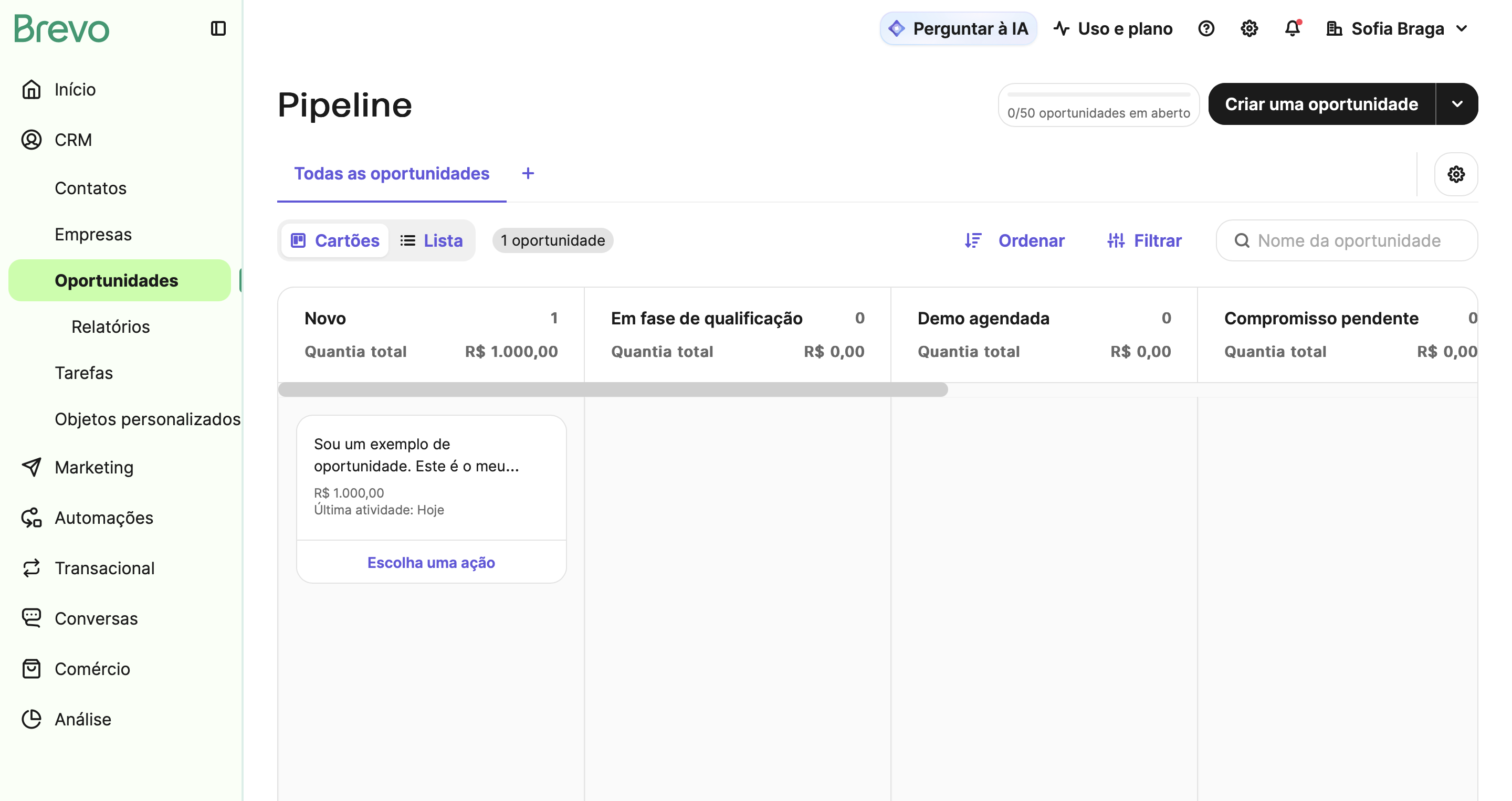The image size is (1512, 801).
Task: Click the Filtrar sliders icon
Action: pyautogui.click(x=1116, y=240)
